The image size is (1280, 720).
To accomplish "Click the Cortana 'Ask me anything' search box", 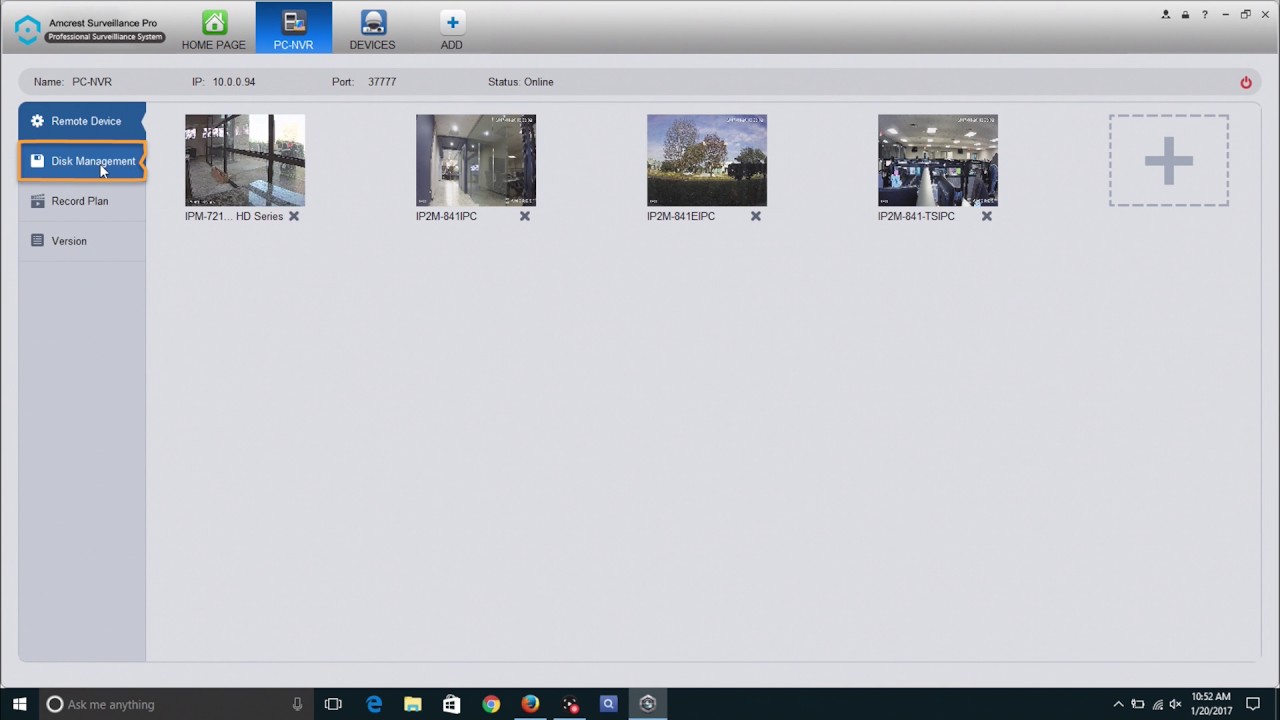I will click(175, 704).
